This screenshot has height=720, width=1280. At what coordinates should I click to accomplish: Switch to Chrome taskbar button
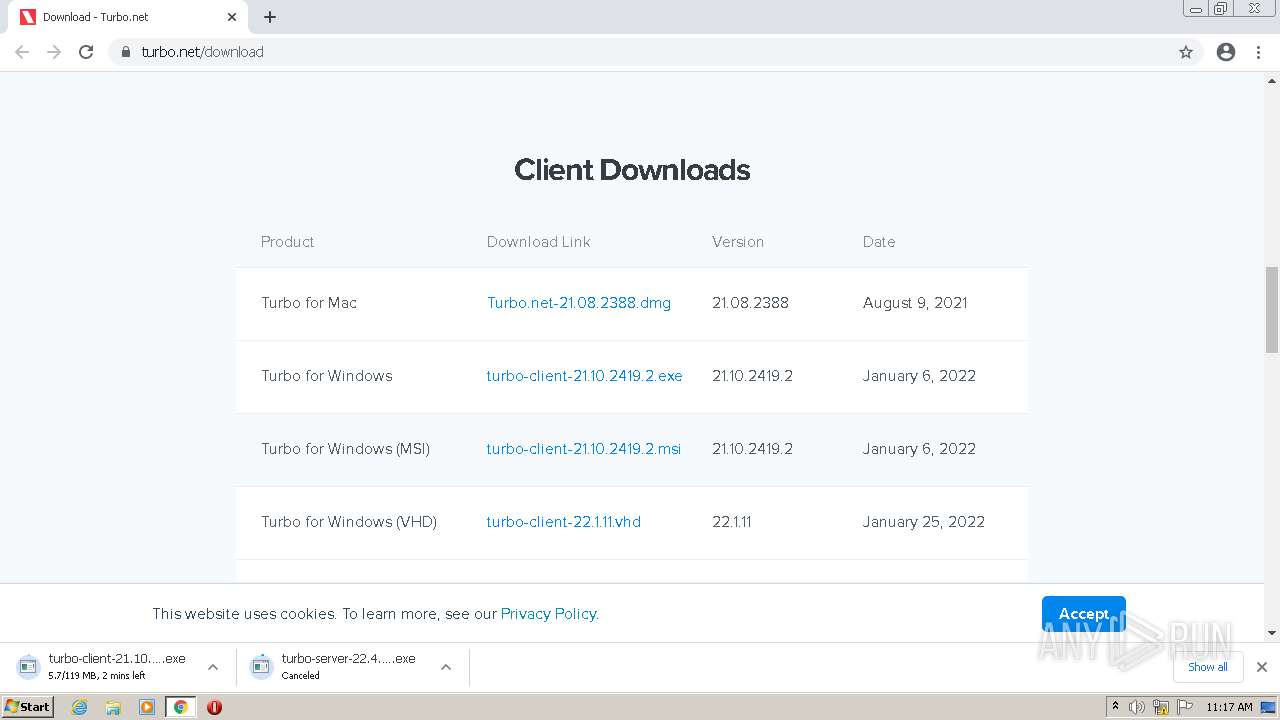[x=181, y=707]
